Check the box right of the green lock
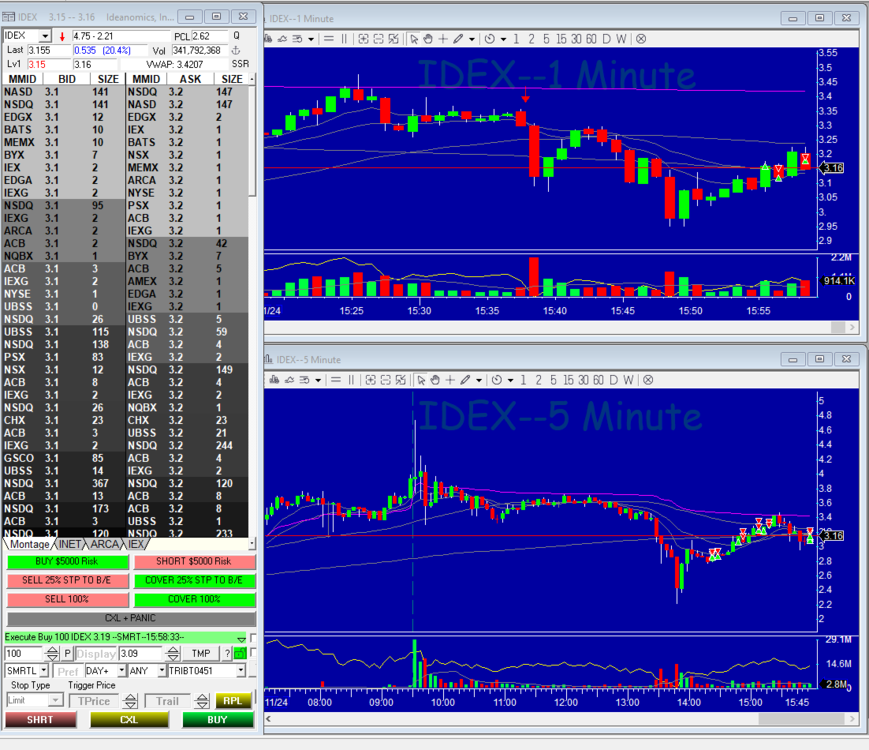The image size is (869, 750). coord(253,654)
